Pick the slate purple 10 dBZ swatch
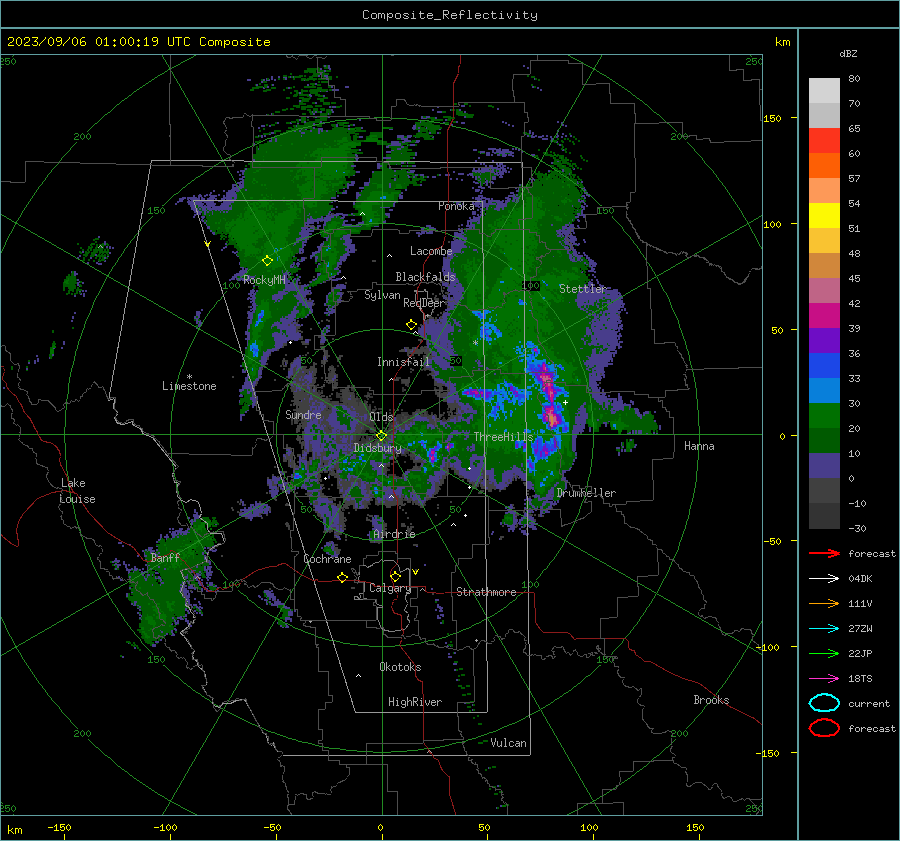This screenshot has width=900, height=841. [x=824, y=465]
